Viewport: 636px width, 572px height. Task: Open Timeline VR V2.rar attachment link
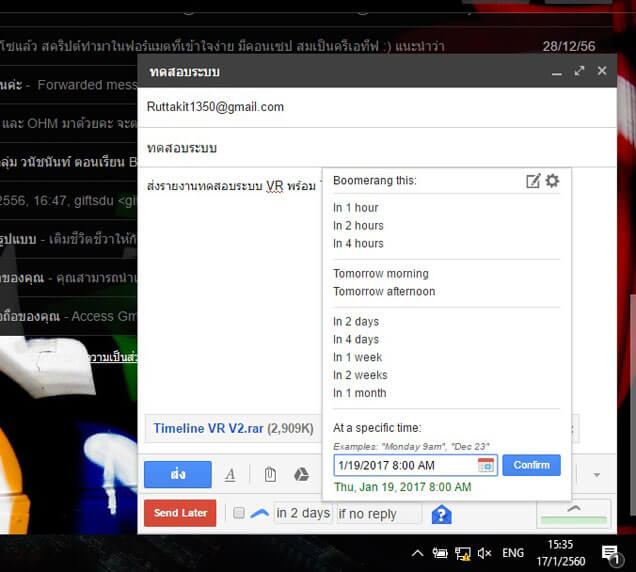208,428
